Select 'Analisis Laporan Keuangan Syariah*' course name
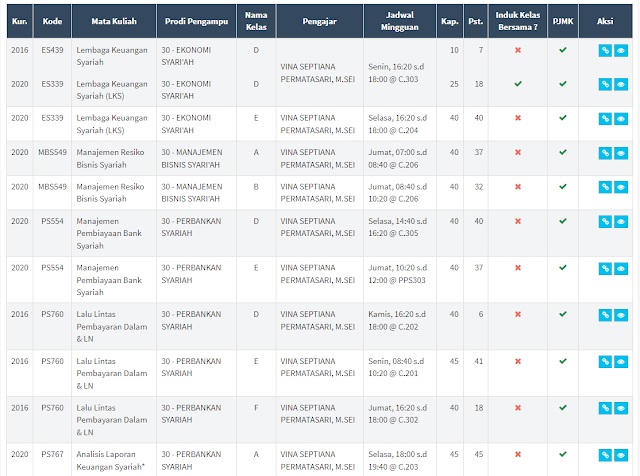Screen dimensions: 640x476 tap(110, 460)
